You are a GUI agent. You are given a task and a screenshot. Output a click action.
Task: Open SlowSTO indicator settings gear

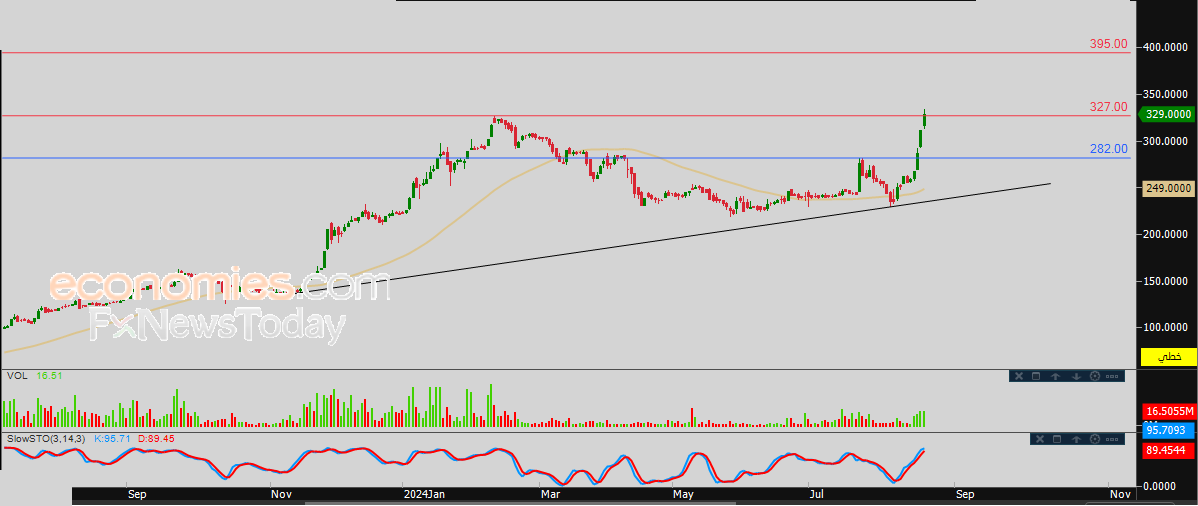pyautogui.click(x=1095, y=439)
